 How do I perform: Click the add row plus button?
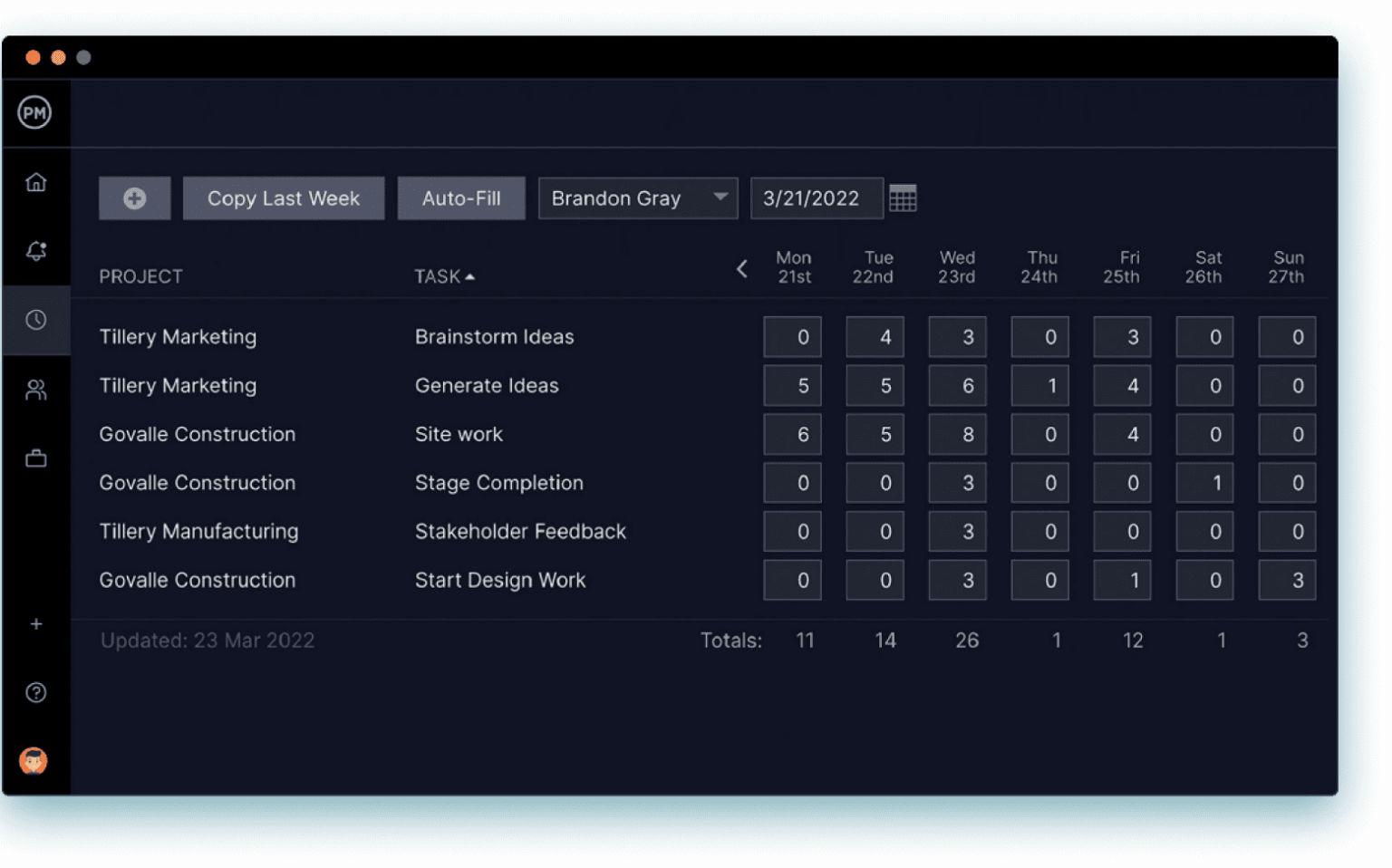coord(135,198)
